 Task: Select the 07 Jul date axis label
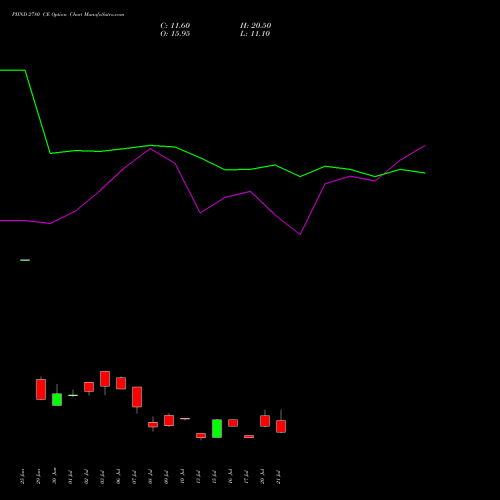pos(134,476)
